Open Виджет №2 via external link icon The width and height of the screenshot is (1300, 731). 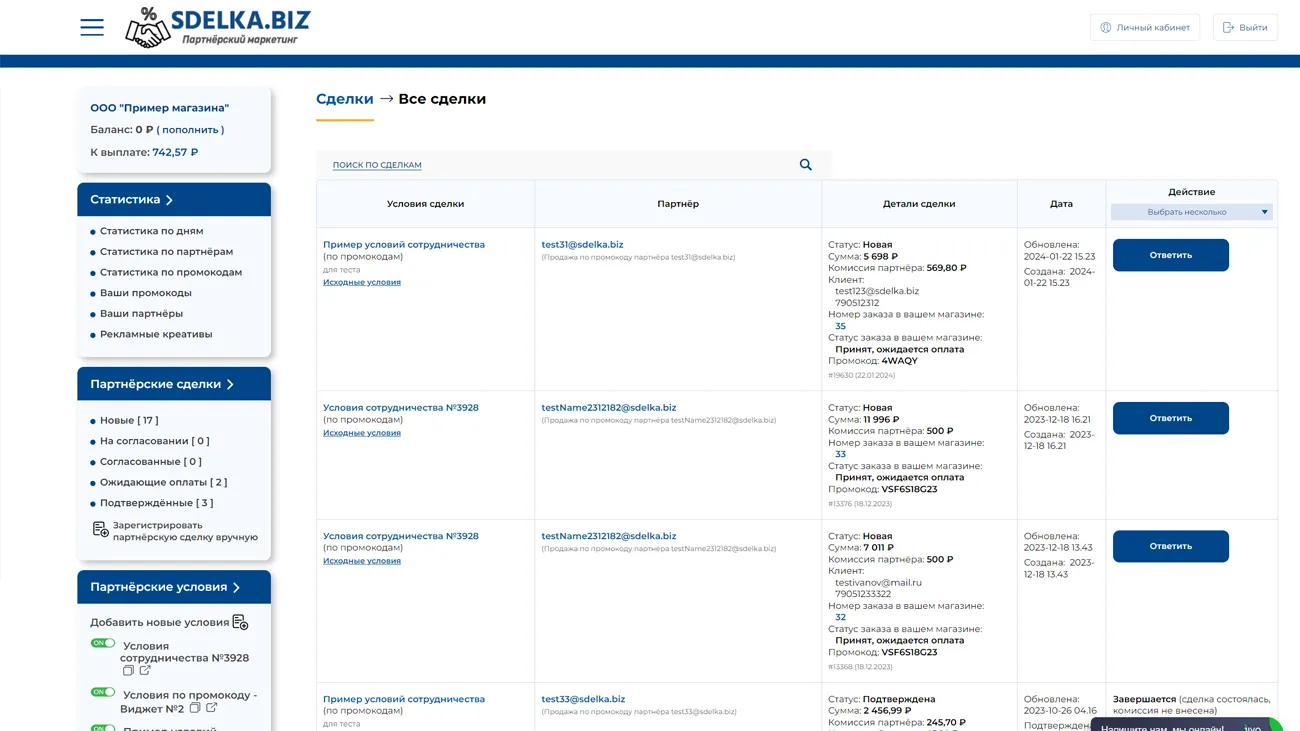212,708
